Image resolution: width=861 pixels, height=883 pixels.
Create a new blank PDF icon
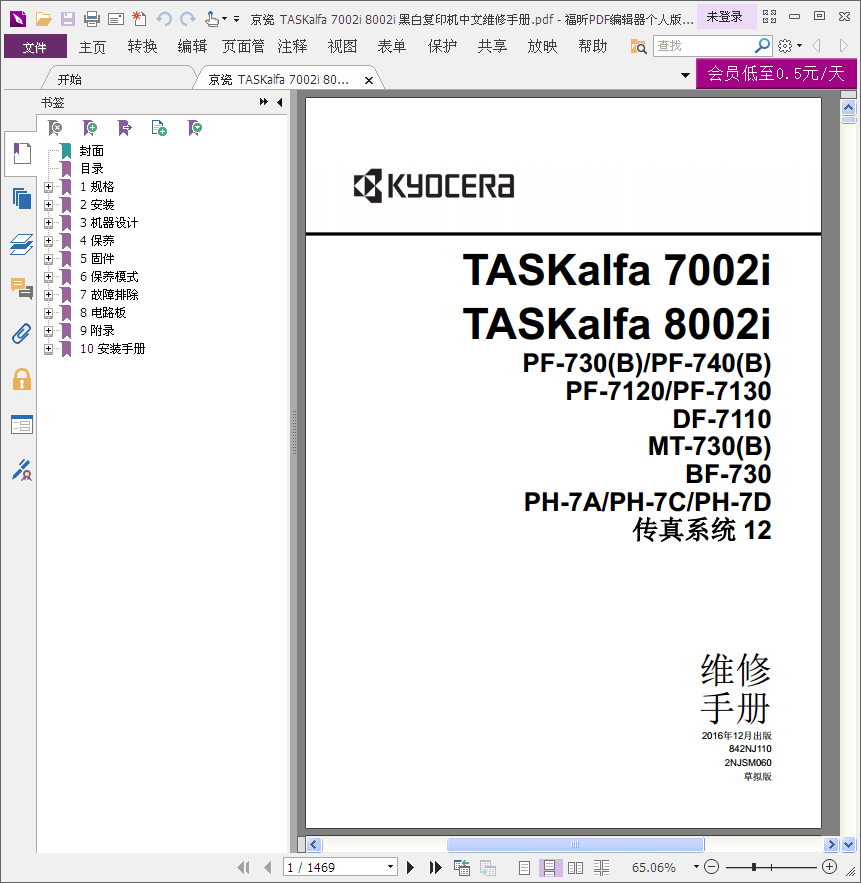tap(139, 19)
